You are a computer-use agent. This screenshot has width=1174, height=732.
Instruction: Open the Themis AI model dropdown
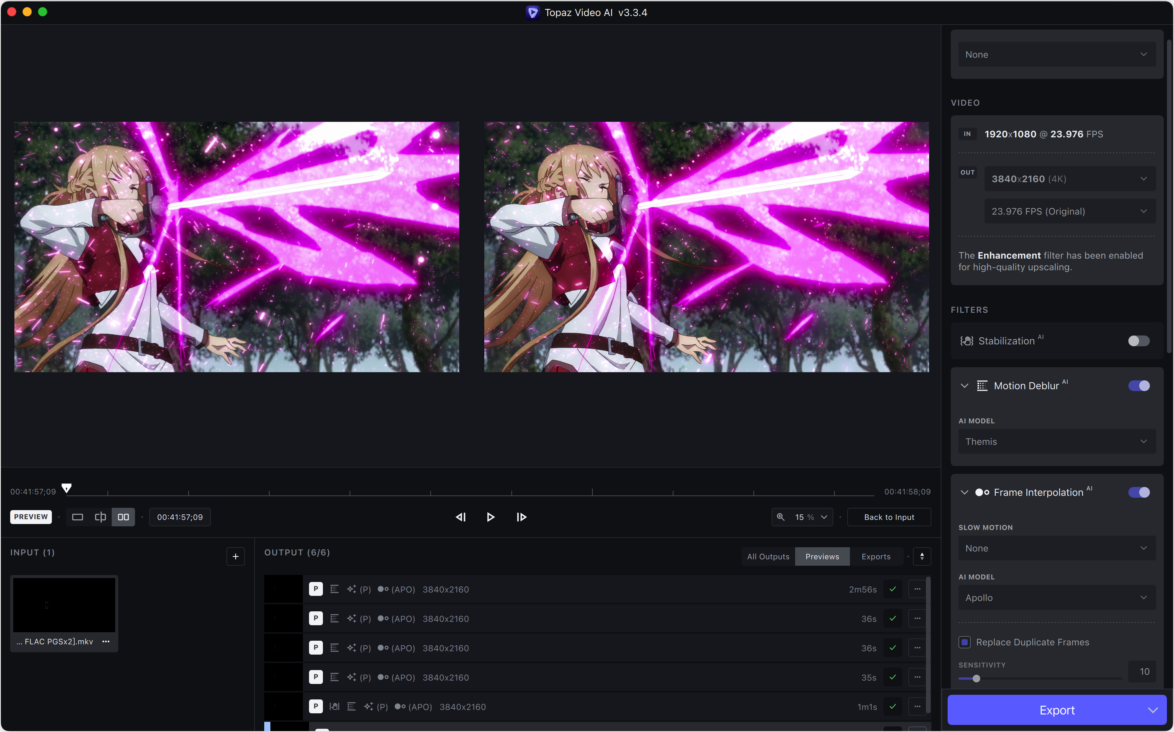point(1056,442)
